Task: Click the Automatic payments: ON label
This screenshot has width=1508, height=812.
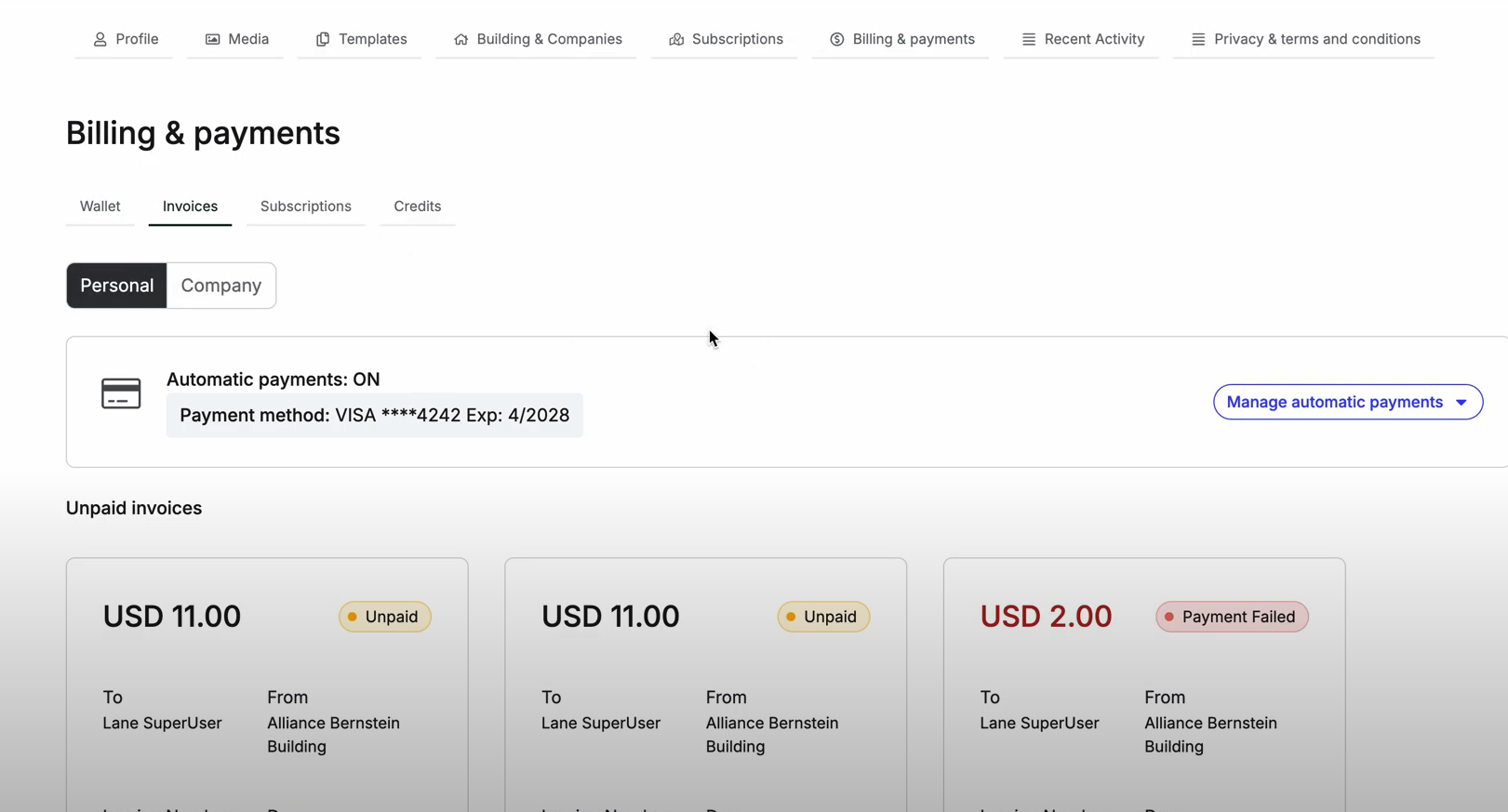Action: (x=273, y=379)
